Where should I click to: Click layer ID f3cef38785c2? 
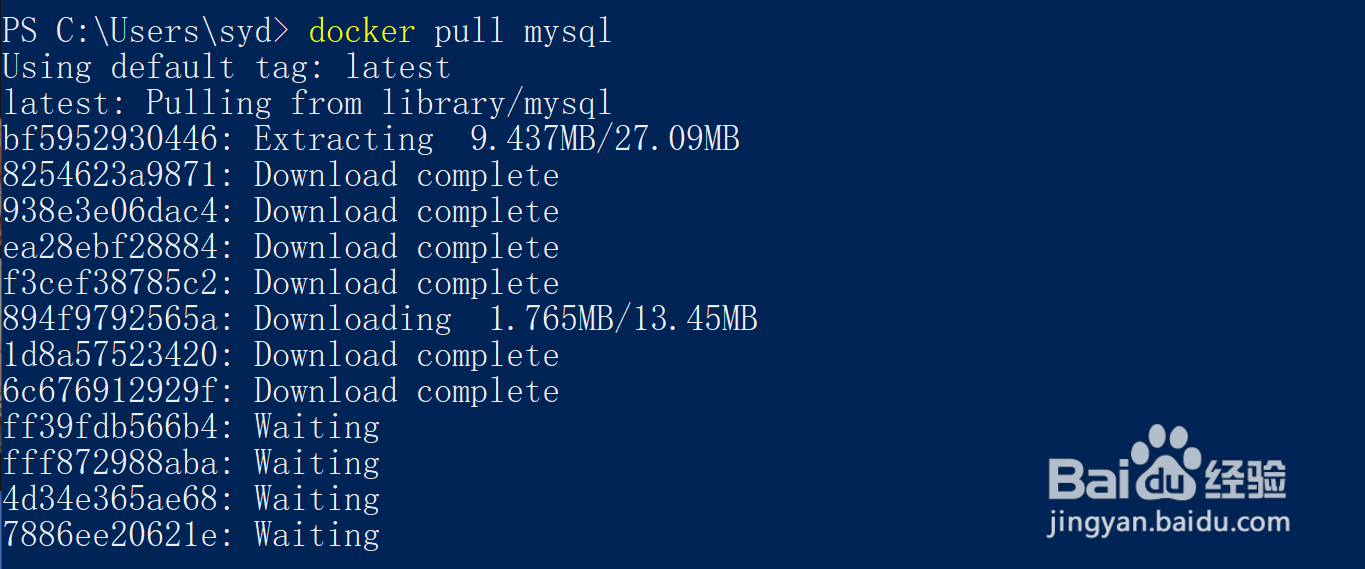tap(110, 283)
